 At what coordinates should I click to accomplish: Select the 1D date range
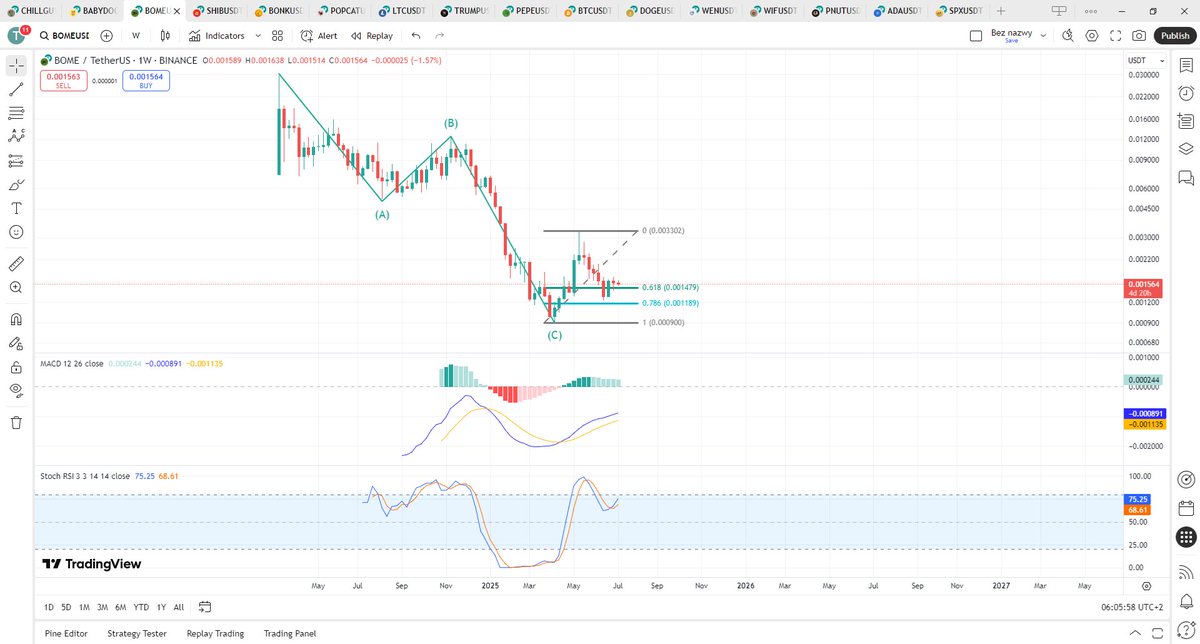click(x=49, y=607)
